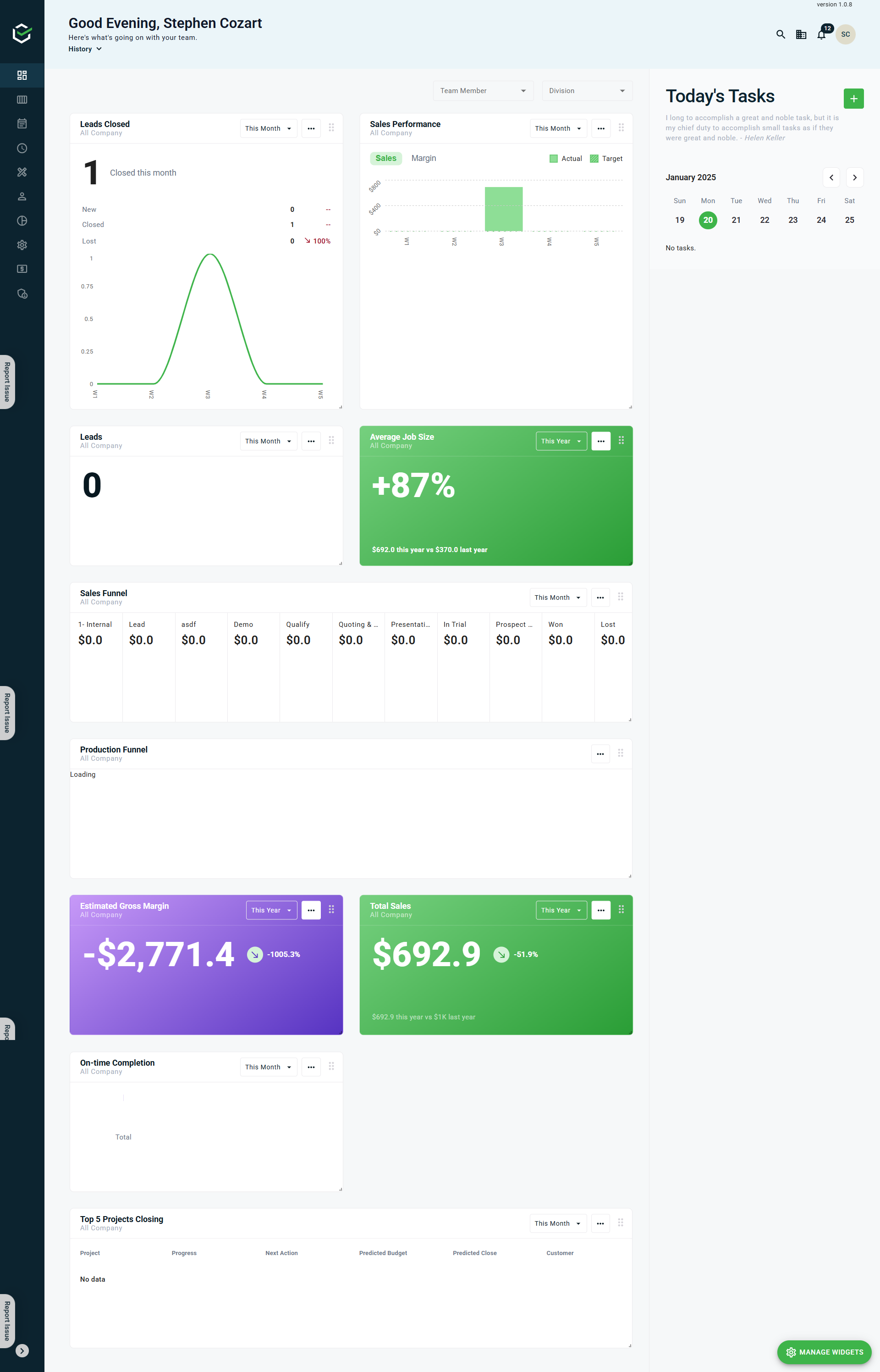
Task: Open Top 5 Projects Closing options menu
Action: tap(600, 1223)
